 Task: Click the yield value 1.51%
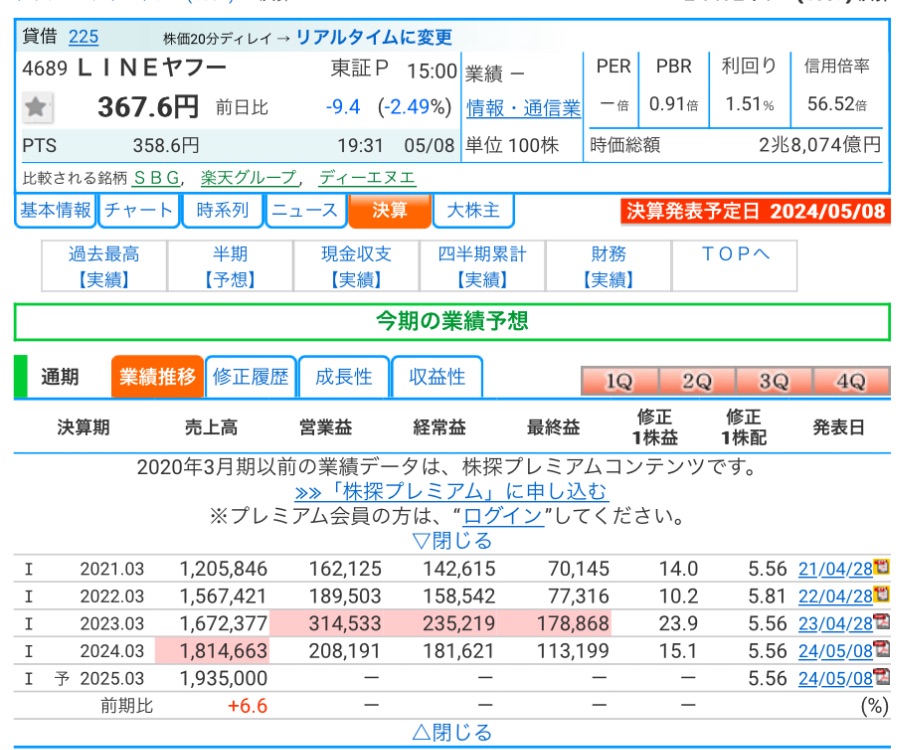(x=750, y=104)
